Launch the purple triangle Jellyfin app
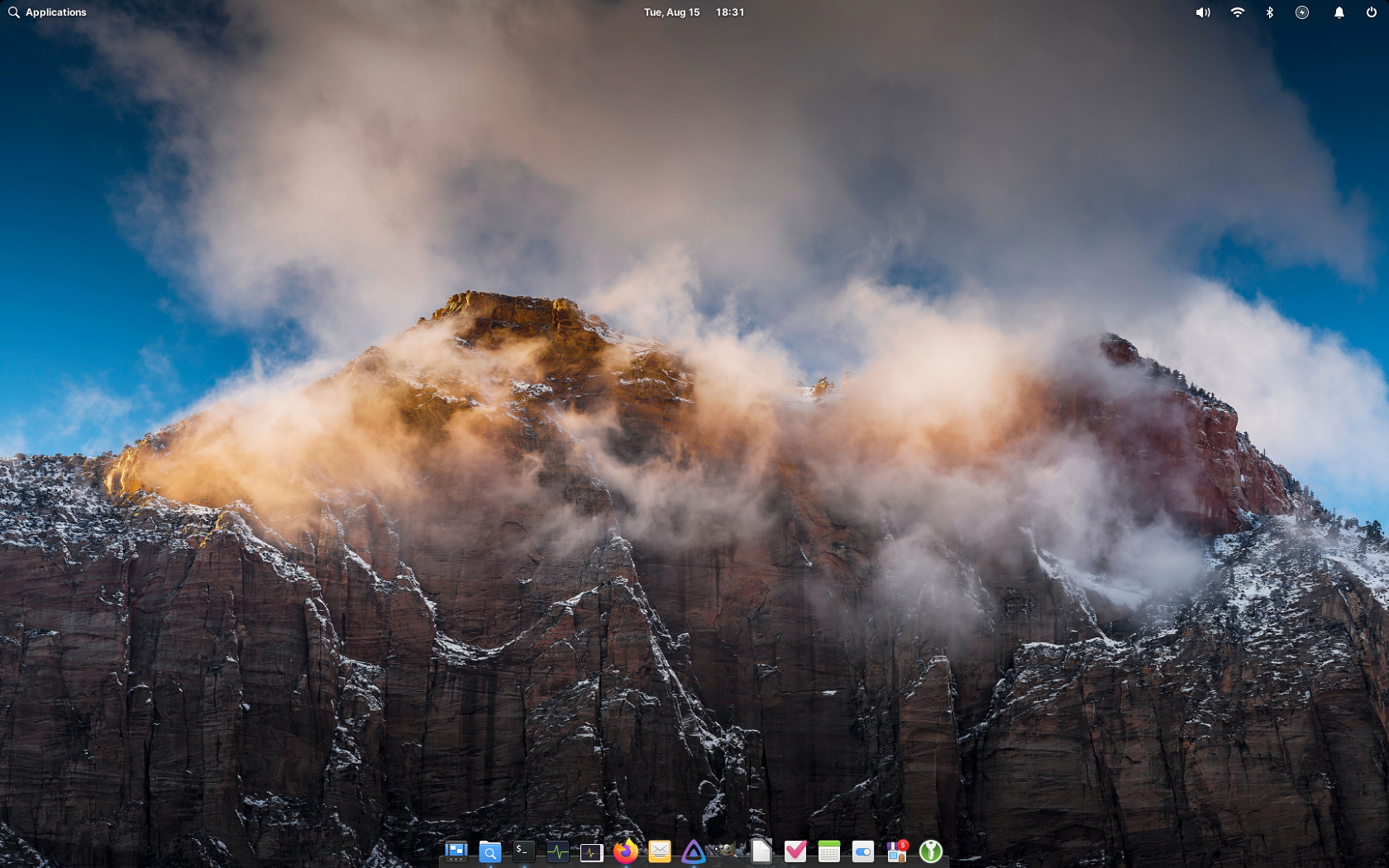Screen dimensions: 1389x868 click(x=693, y=851)
